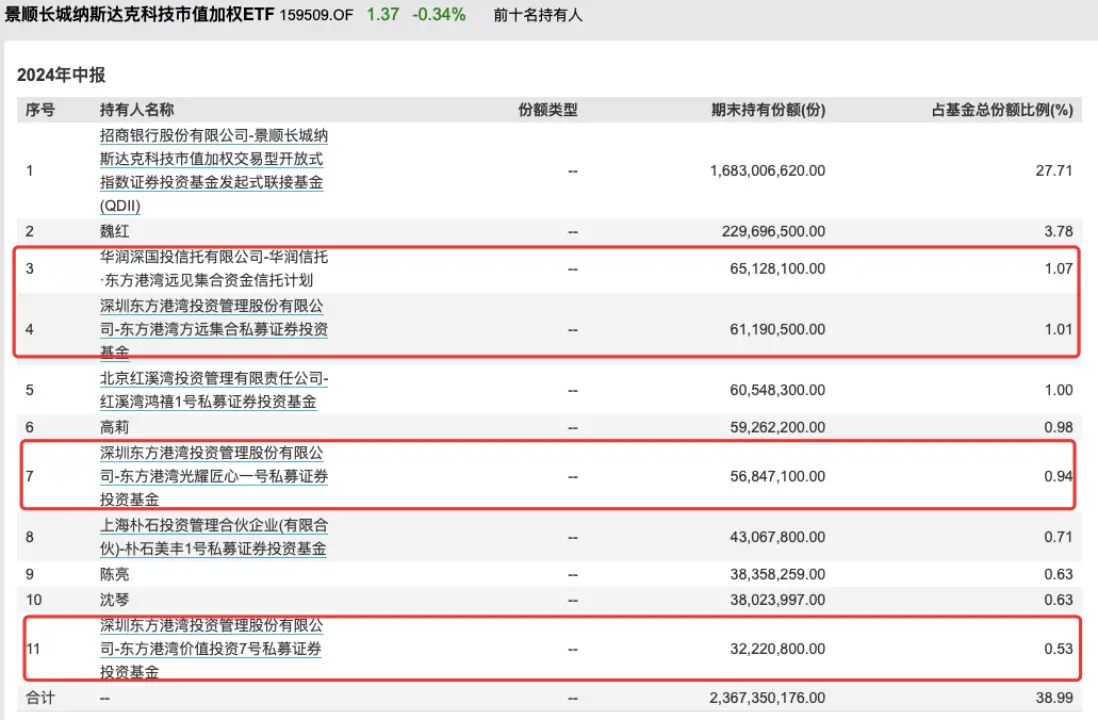
Task: Click the ratio 0.94
Action: [x=1058, y=476]
